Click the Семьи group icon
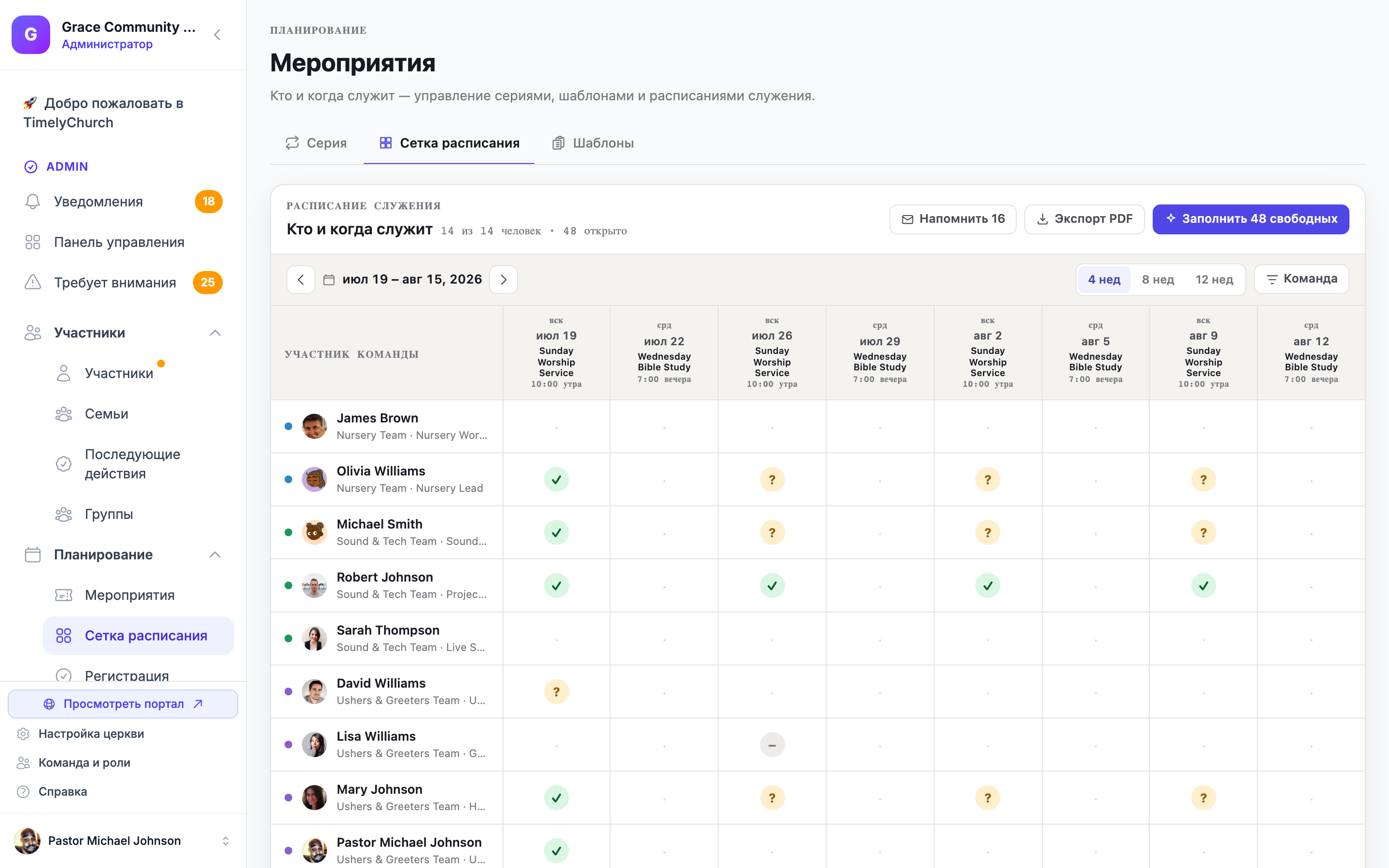The image size is (1389, 868). click(x=64, y=414)
